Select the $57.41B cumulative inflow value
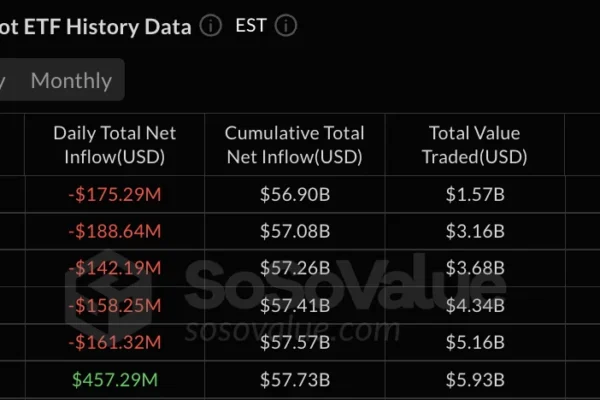The width and height of the screenshot is (600, 400). 294,306
